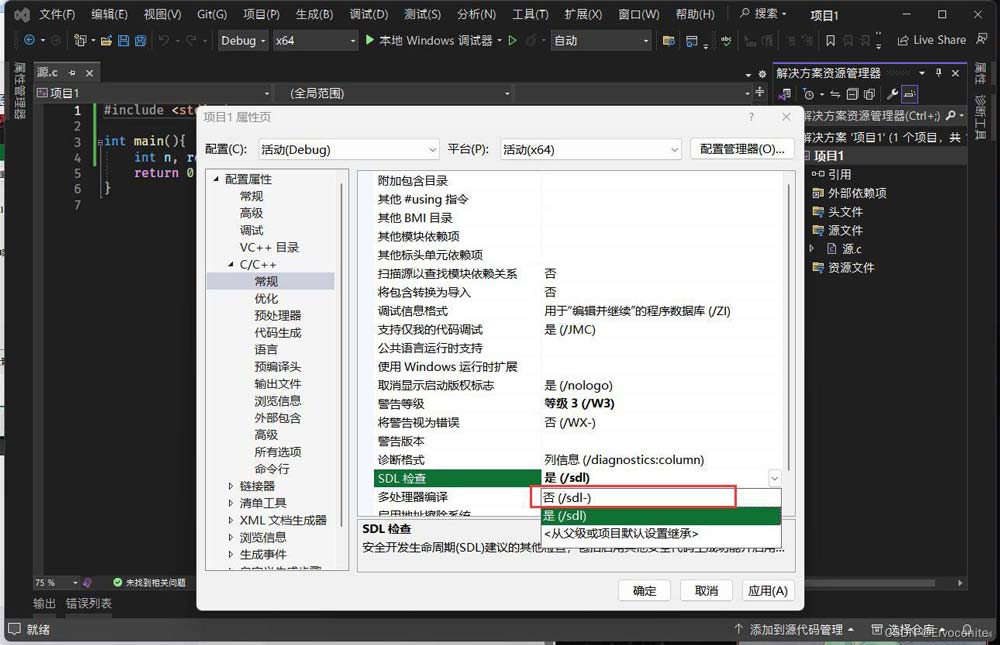
Task: Open the 诊断工具 side tab
Action: tap(981, 117)
